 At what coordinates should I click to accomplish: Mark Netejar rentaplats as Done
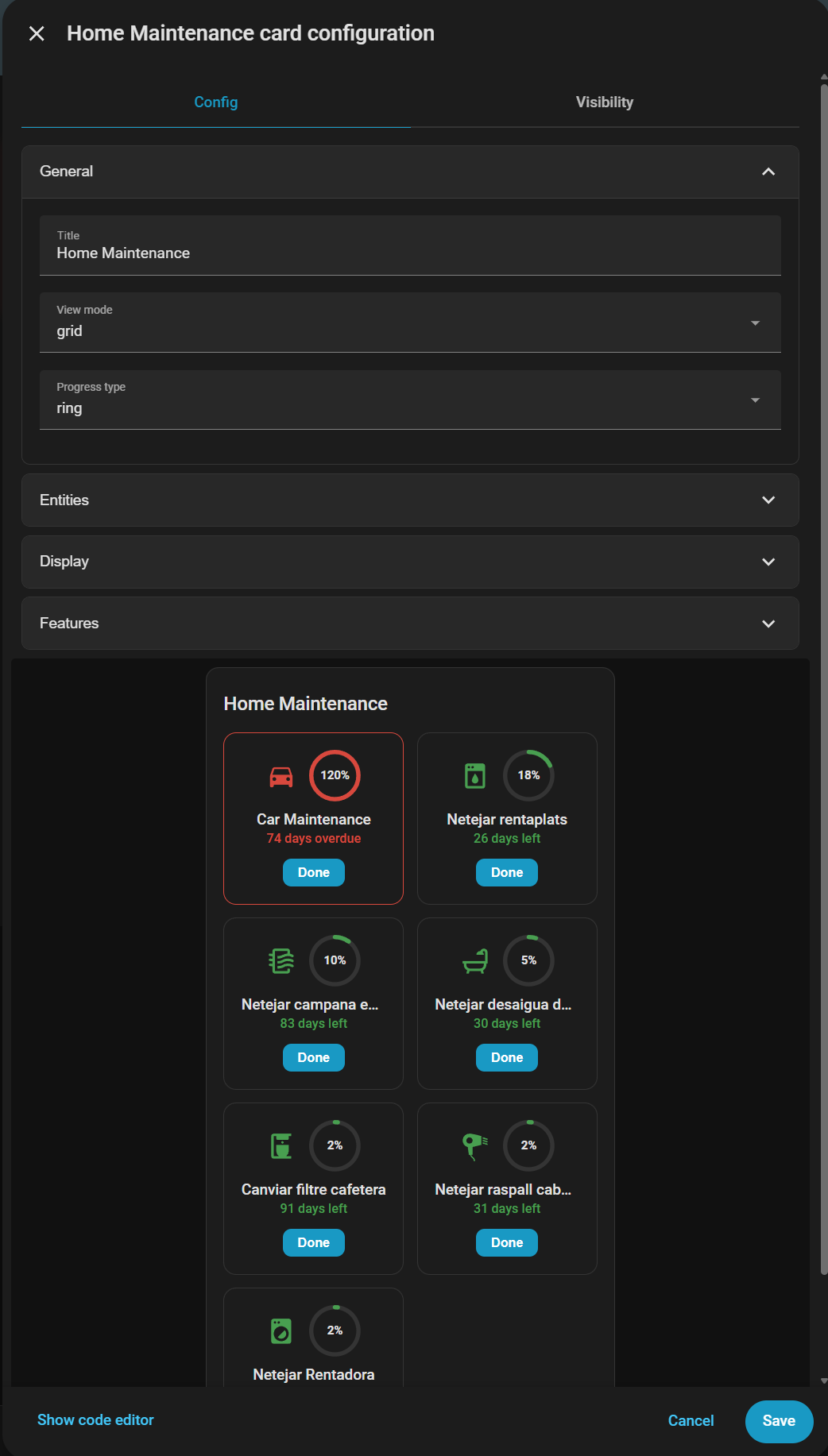(x=507, y=872)
